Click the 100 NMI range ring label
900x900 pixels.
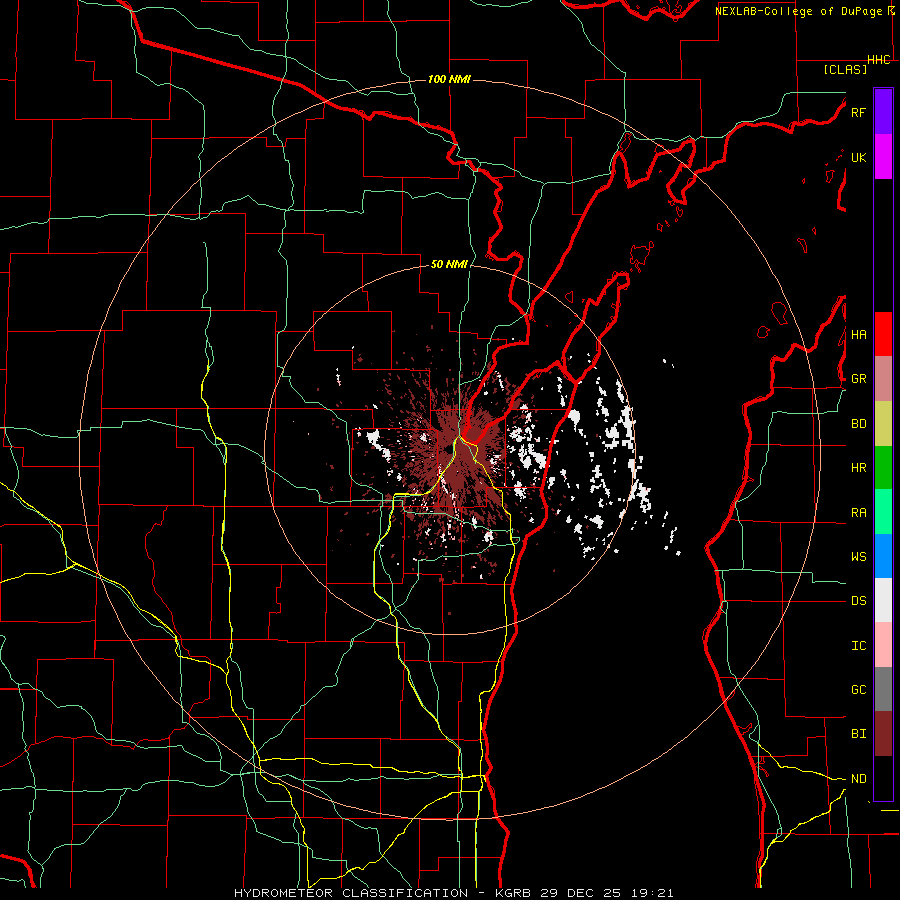coord(449,79)
